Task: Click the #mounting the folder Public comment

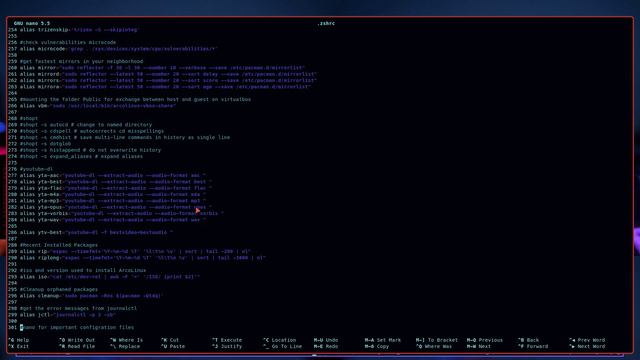Action: pos(136,99)
